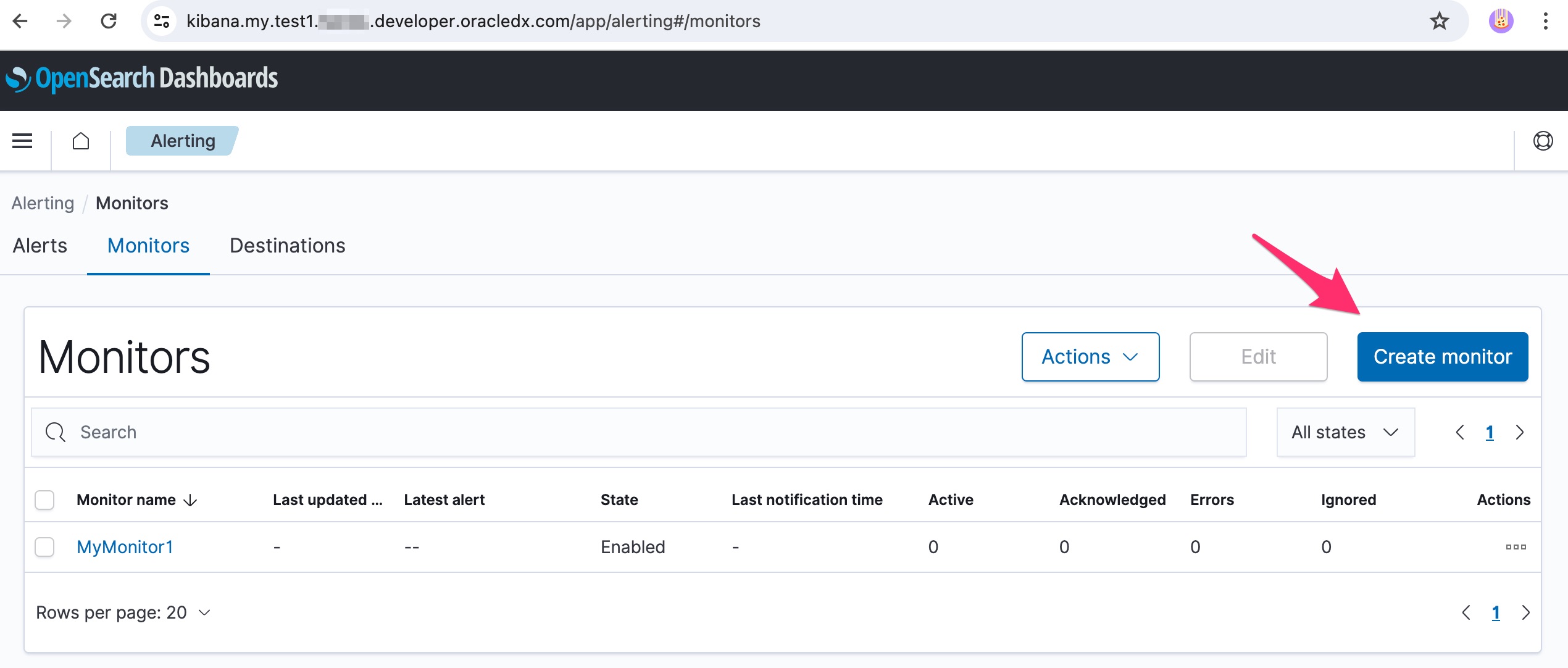The width and height of the screenshot is (1568, 668).
Task: Open the All states filter dropdown
Action: pos(1345,432)
